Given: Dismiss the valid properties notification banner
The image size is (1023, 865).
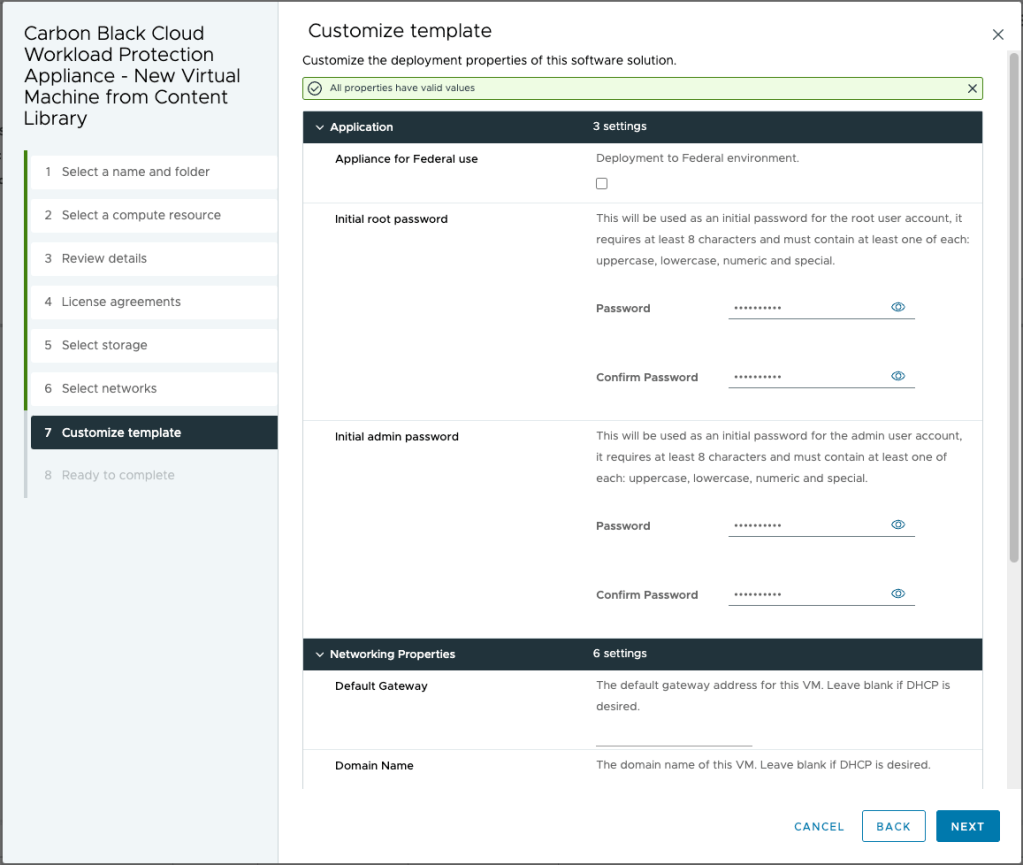Looking at the screenshot, I should (x=972, y=88).
